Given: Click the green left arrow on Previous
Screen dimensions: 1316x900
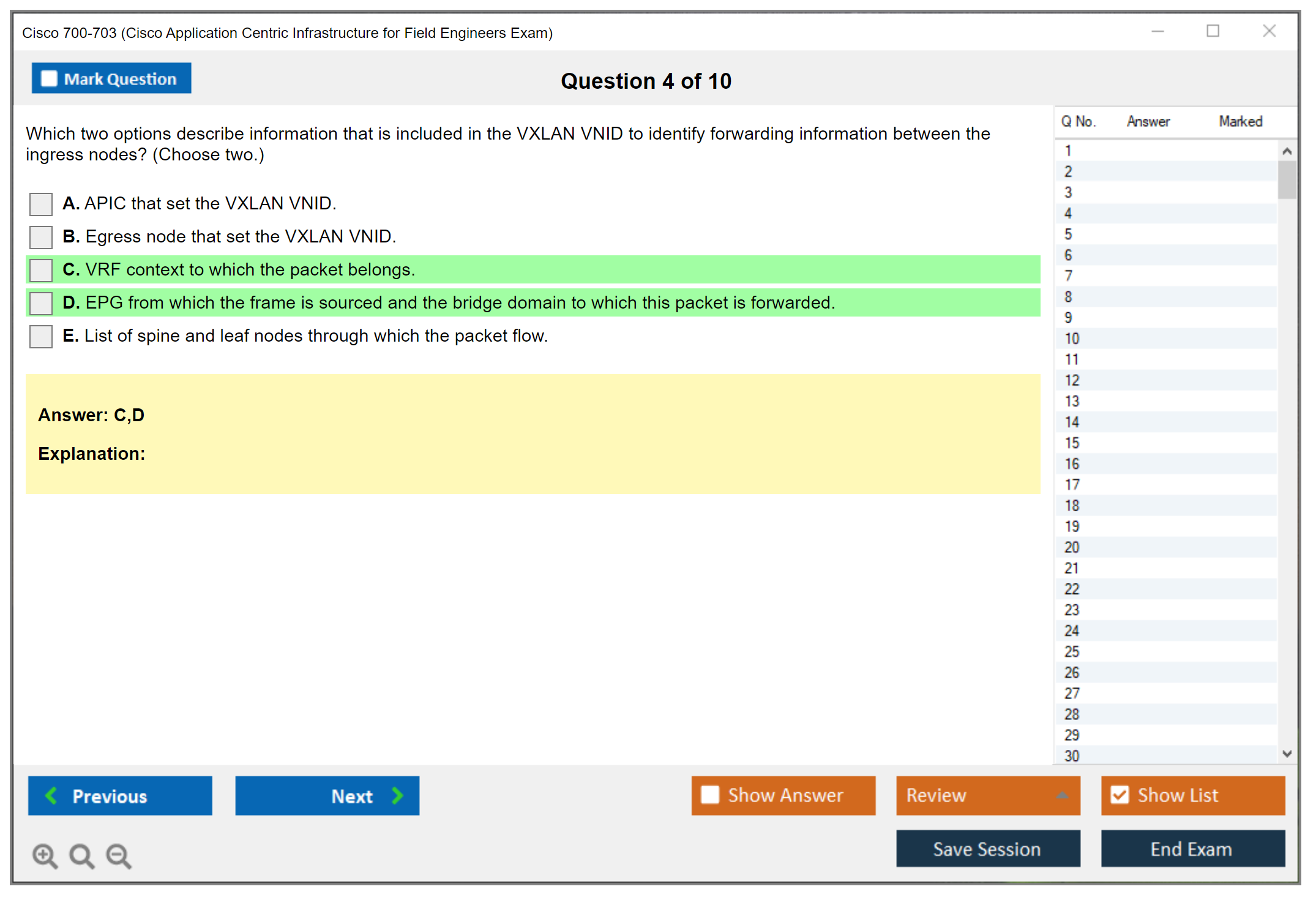Looking at the screenshot, I should click(x=51, y=795).
